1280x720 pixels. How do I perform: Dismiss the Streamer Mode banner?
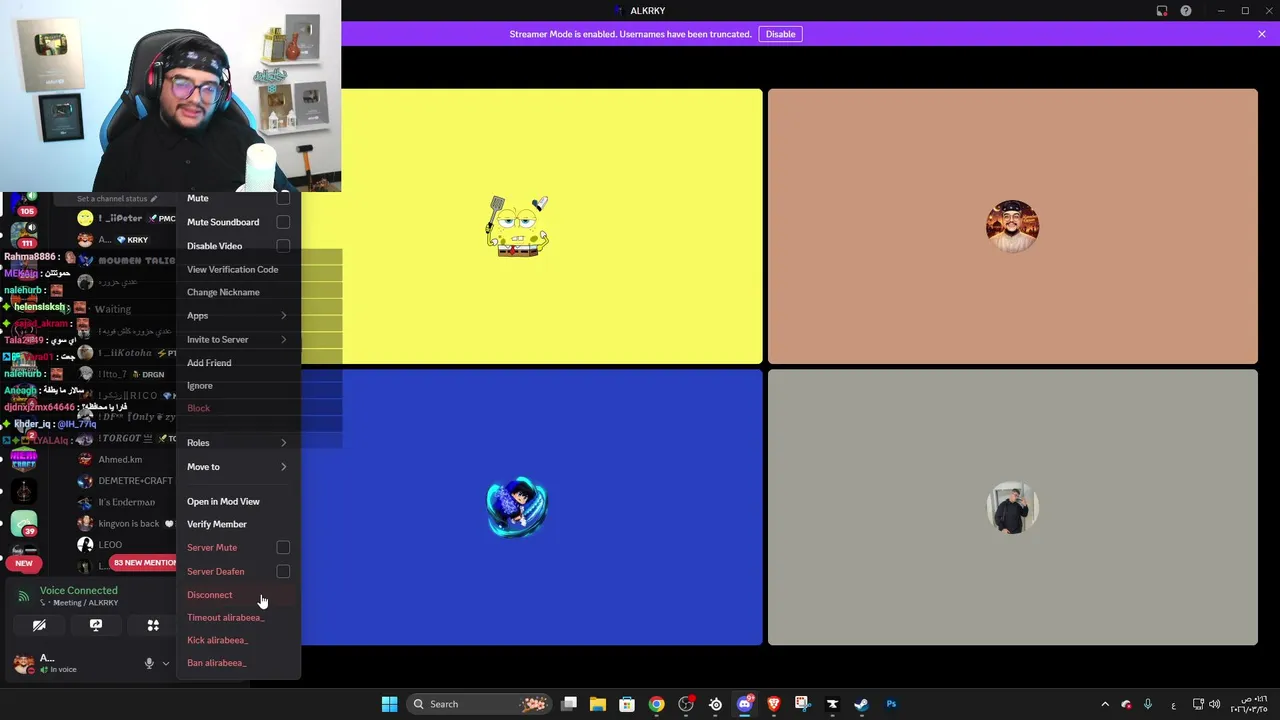click(x=1262, y=34)
